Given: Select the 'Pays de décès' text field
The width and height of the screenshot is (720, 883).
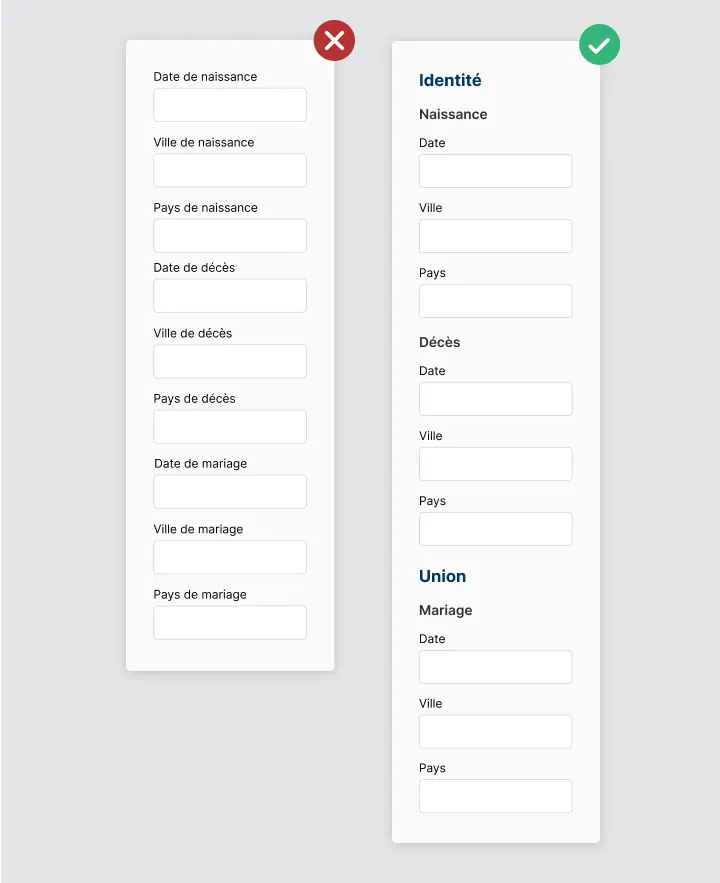Looking at the screenshot, I should (x=230, y=427).
